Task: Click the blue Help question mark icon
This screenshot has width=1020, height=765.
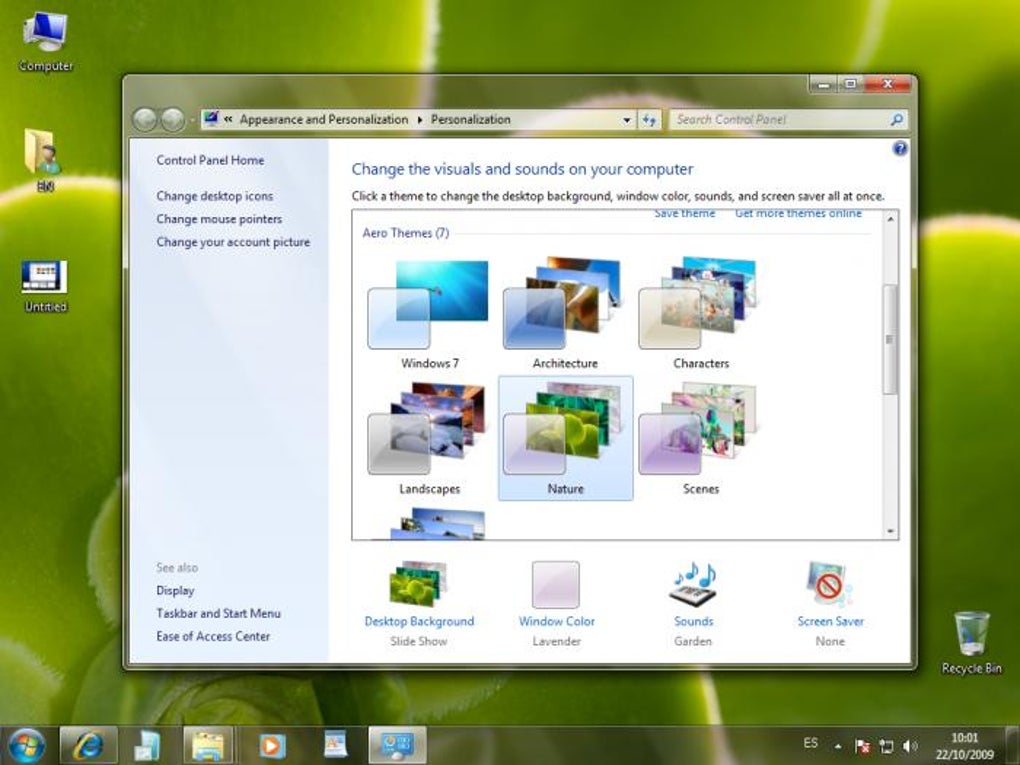Action: click(900, 149)
